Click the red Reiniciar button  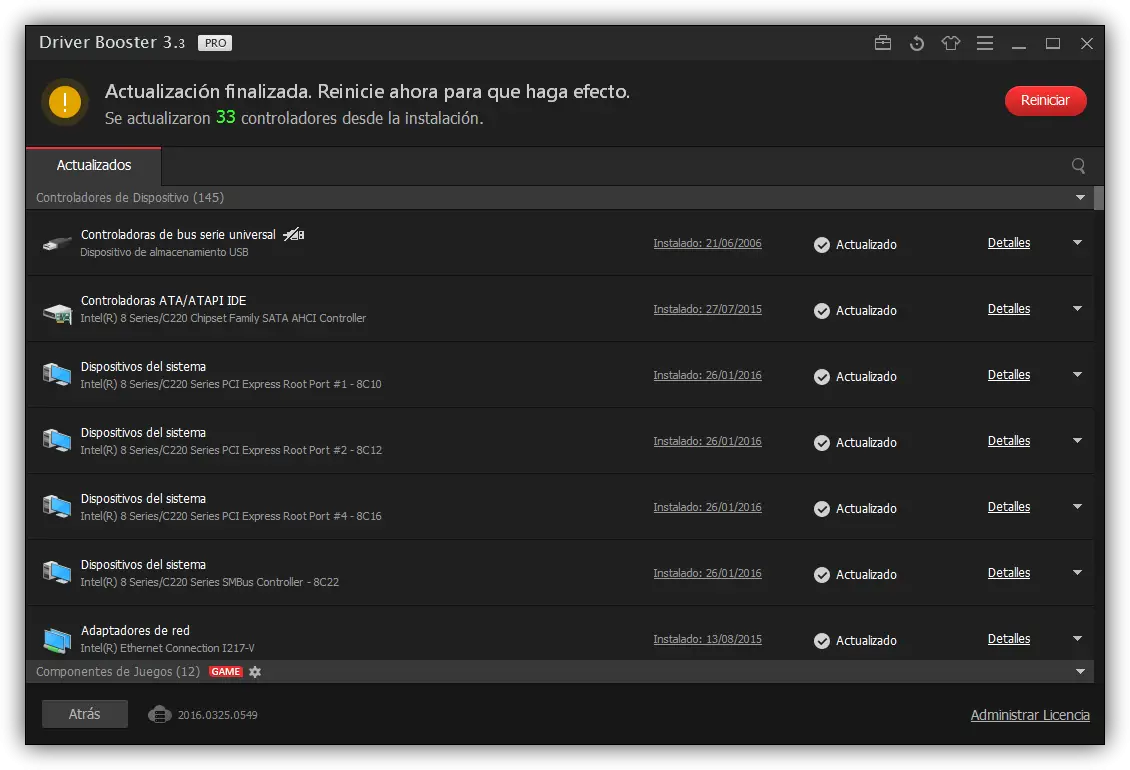click(1045, 100)
